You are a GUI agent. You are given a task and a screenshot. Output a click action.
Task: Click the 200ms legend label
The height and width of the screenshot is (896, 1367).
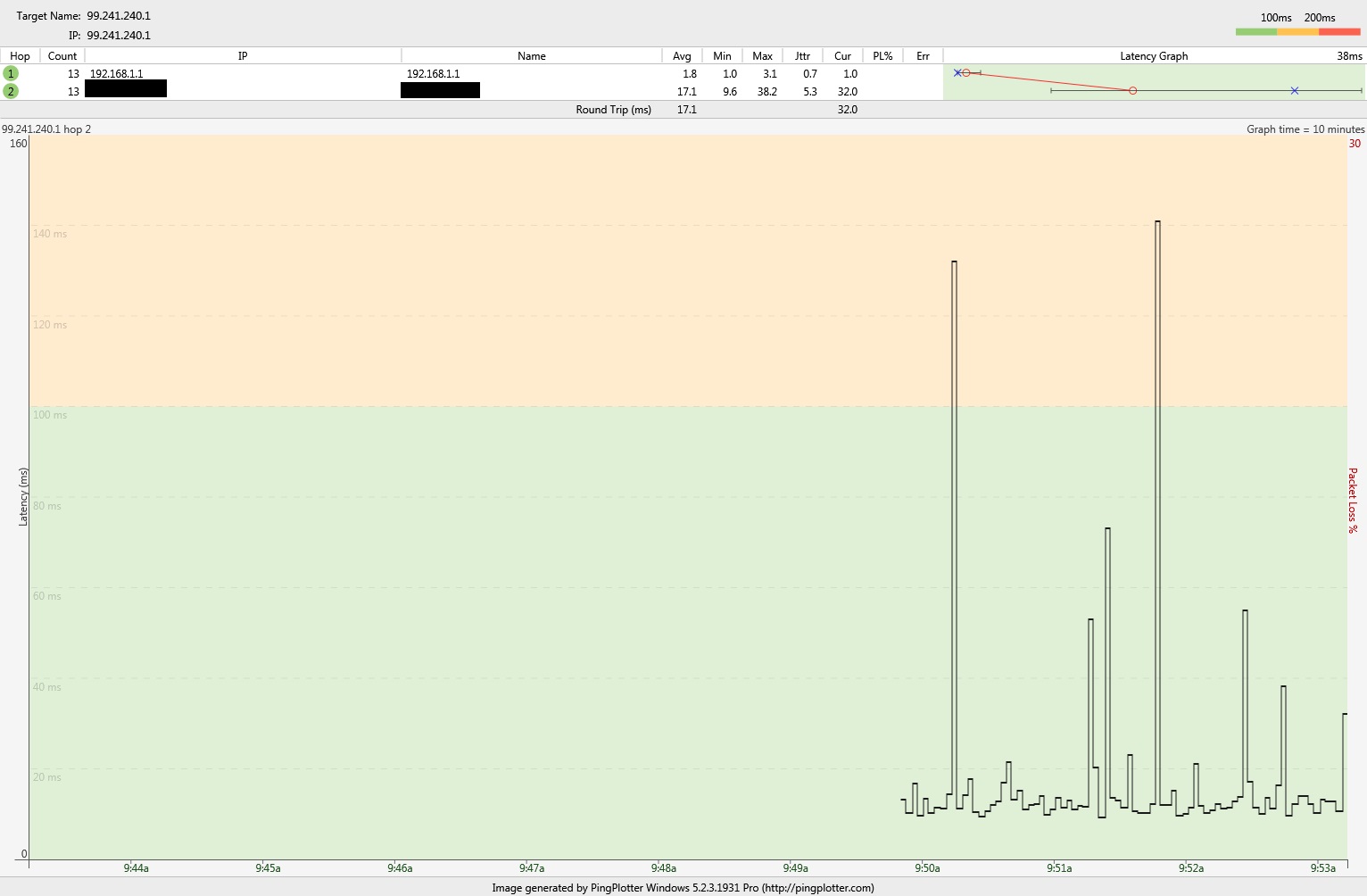pyautogui.click(x=1320, y=18)
